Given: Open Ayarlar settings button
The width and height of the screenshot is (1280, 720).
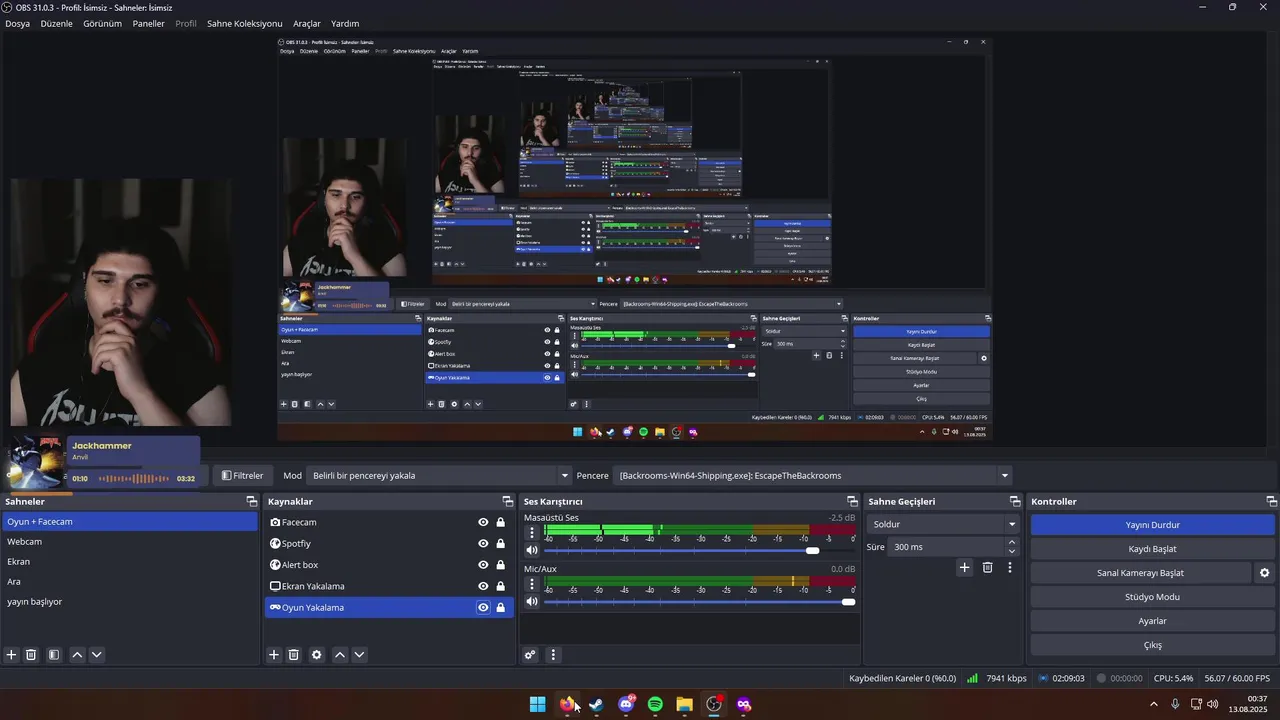Looking at the screenshot, I should click(1153, 621).
